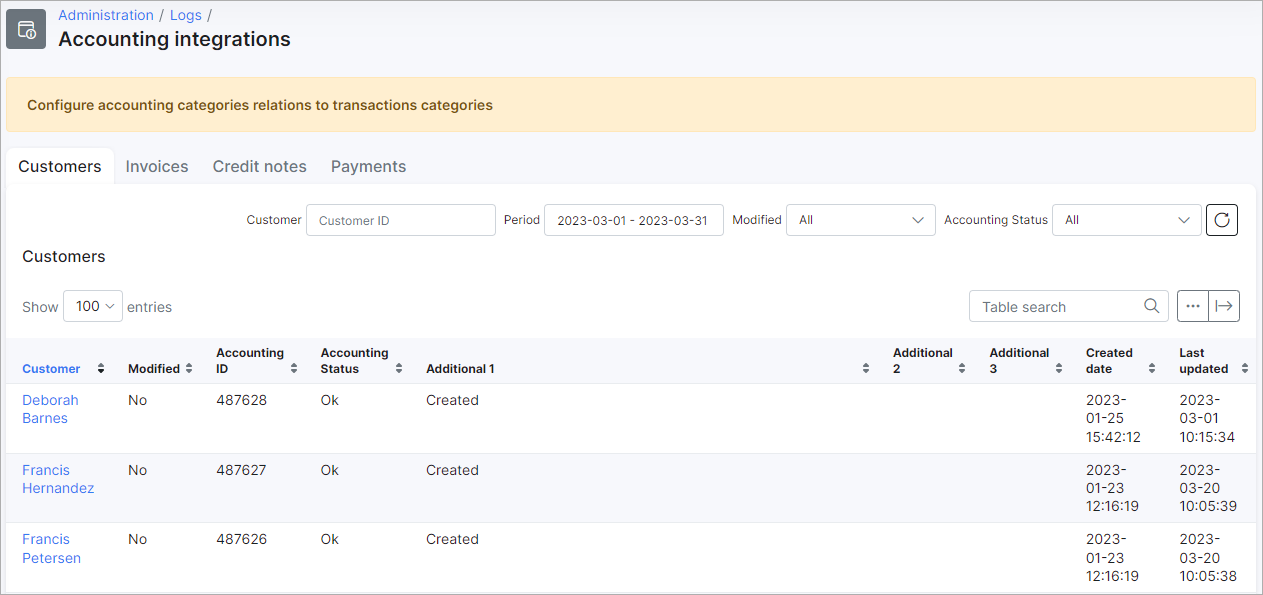Click the export arrow icon above the table
This screenshot has width=1263, height=595.
point(1225,306)
